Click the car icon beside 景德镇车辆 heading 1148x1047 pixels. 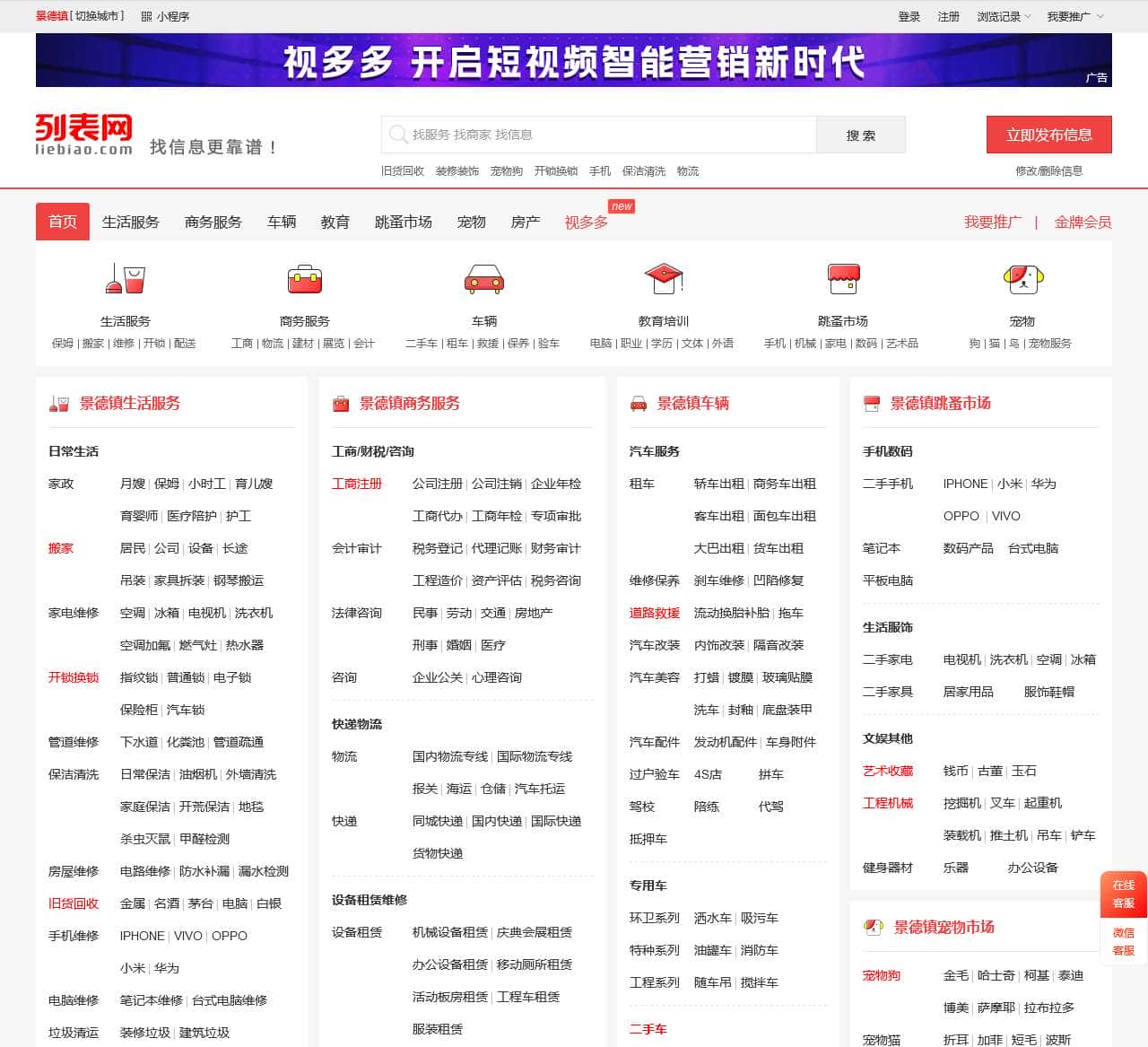(x=639, y=403)
